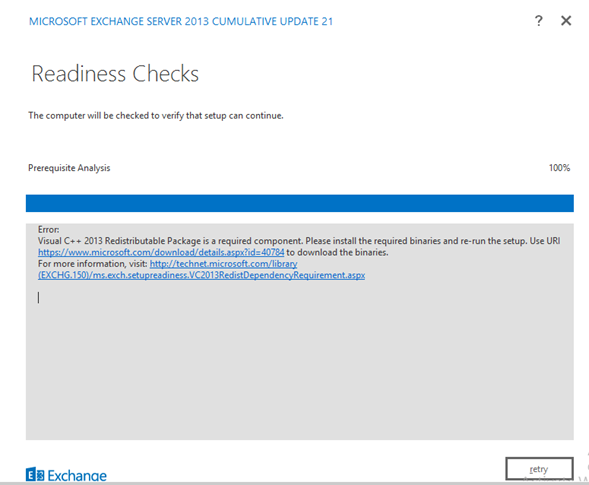Viewport: 589px width, 485px height.
Task: Click the Error: label in details pane
Action: (48, 230)
